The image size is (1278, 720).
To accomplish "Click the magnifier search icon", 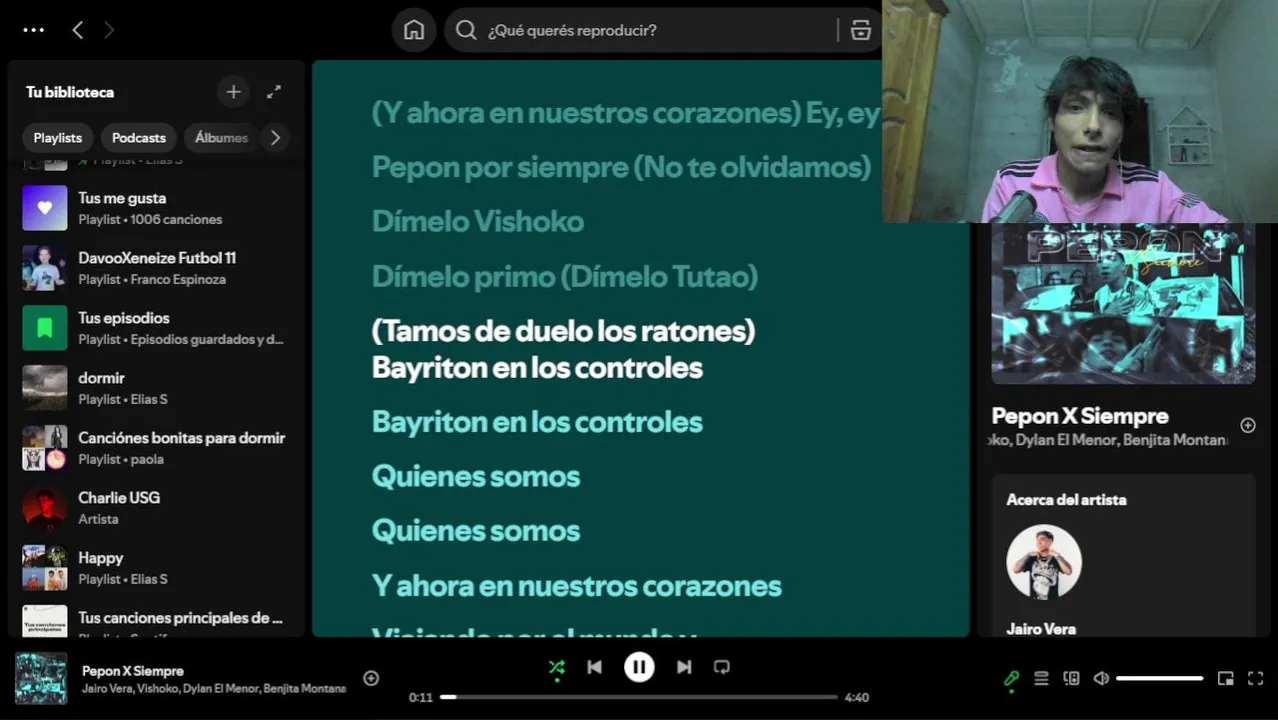I will (x=466, y=30).
